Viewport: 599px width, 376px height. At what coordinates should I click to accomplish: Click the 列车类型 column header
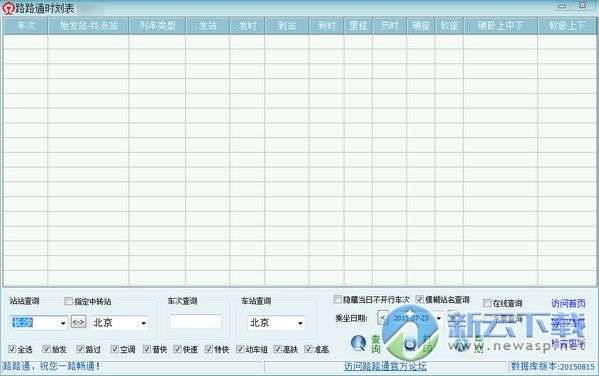157,26
